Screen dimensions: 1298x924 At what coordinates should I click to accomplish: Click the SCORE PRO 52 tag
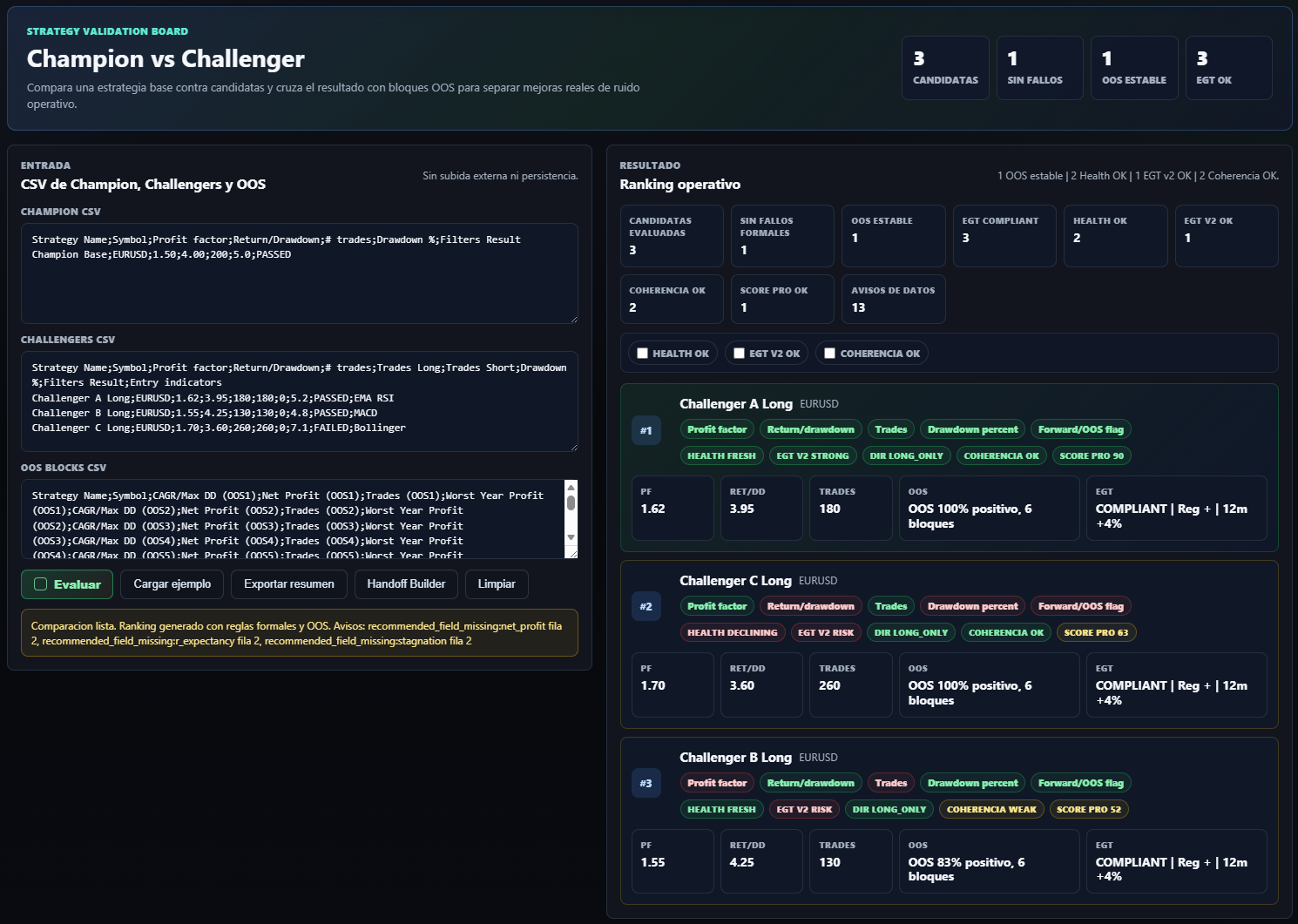pyautogui.click(x=1089, y=809)
